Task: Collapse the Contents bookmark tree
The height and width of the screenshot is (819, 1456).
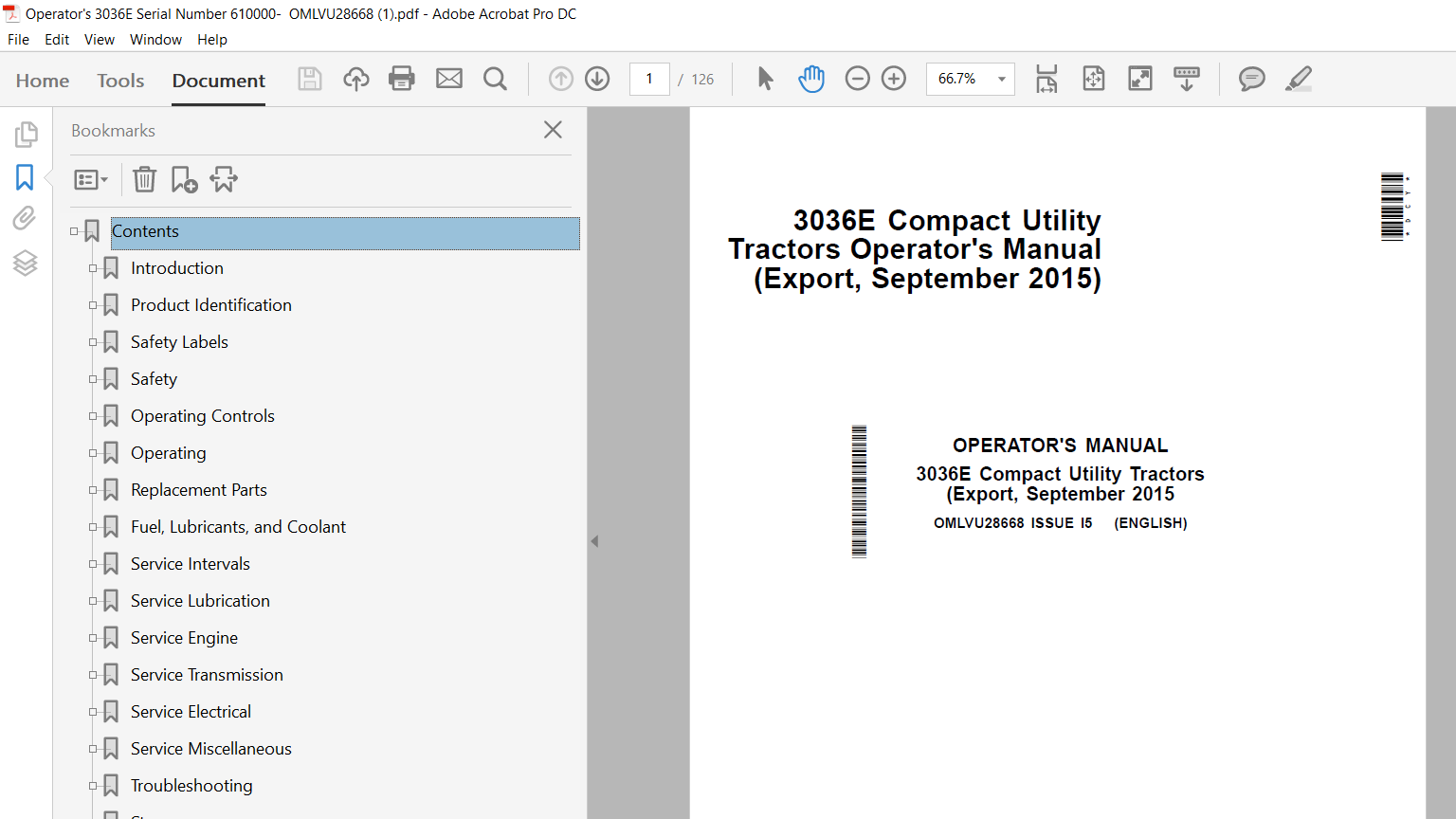Action: coord(74,231)
